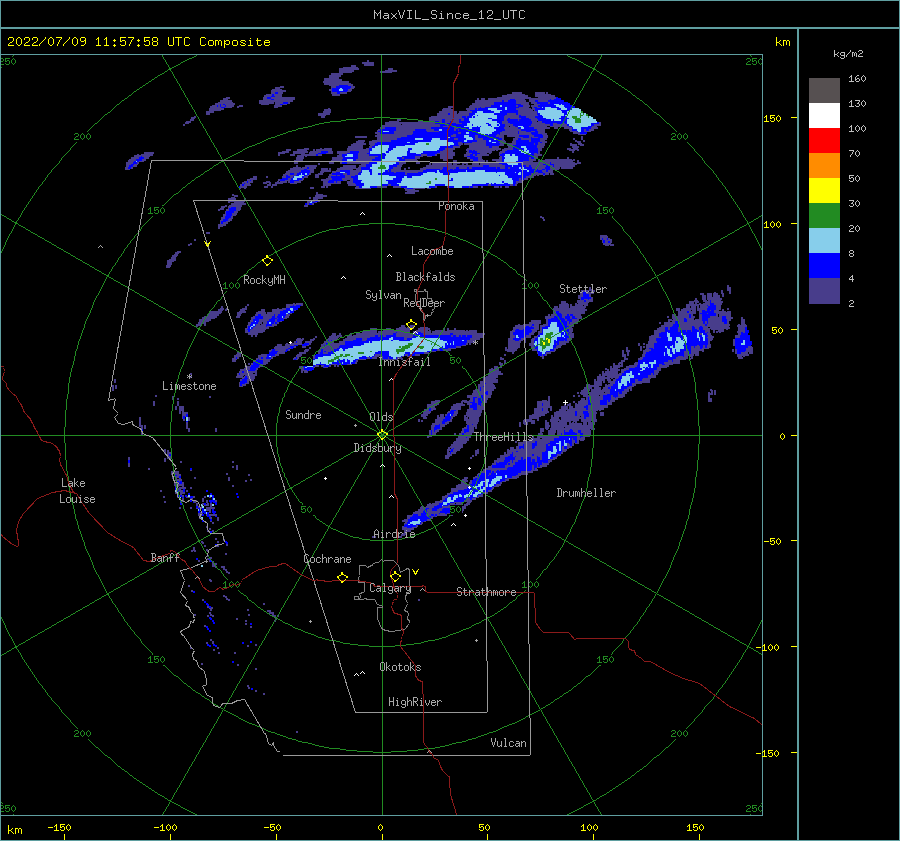Click the Stettler town label
The height and width of the screenshot is (841, 900).
tap(583, 289)
